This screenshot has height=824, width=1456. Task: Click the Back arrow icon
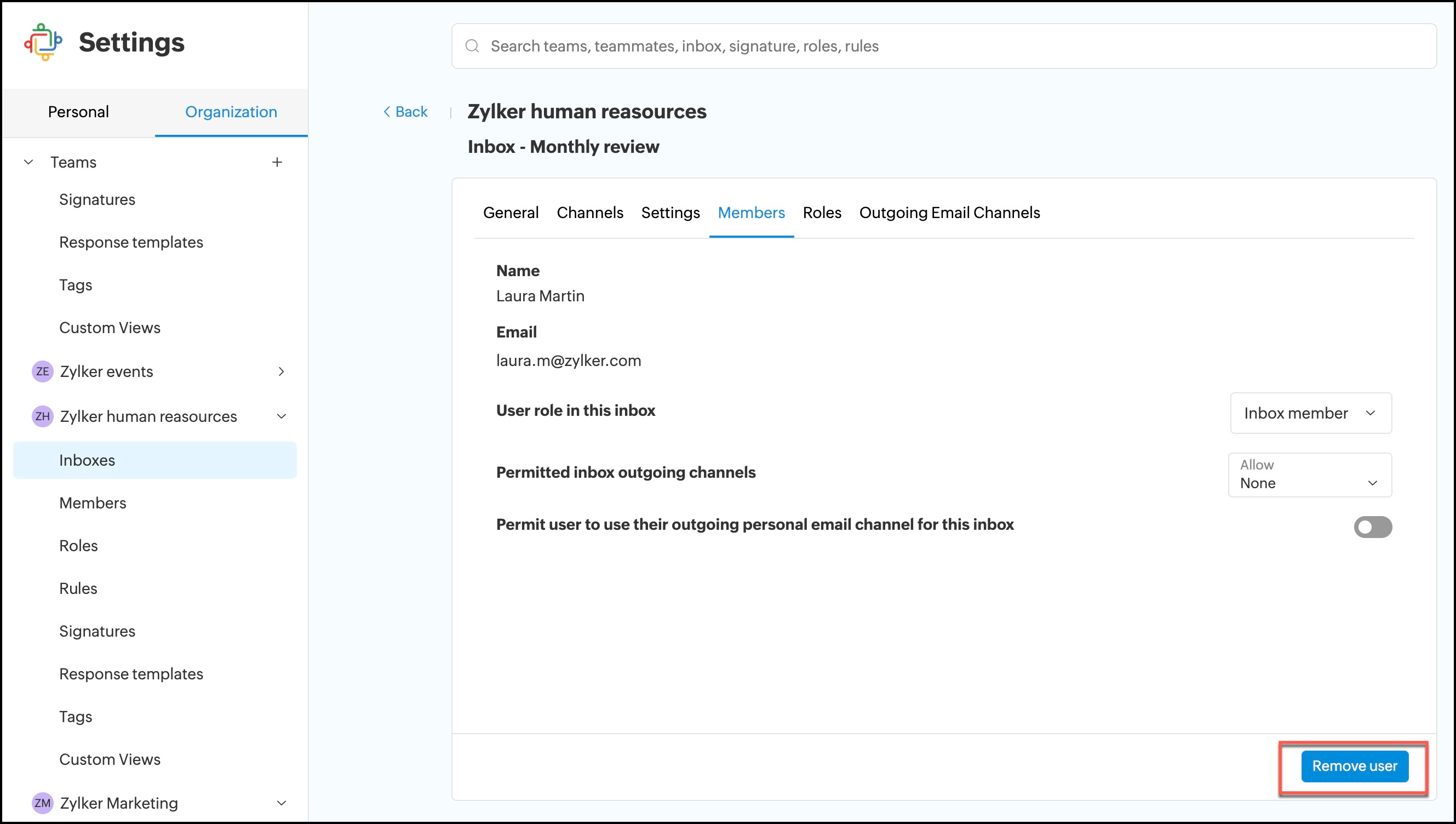[387, 112]
